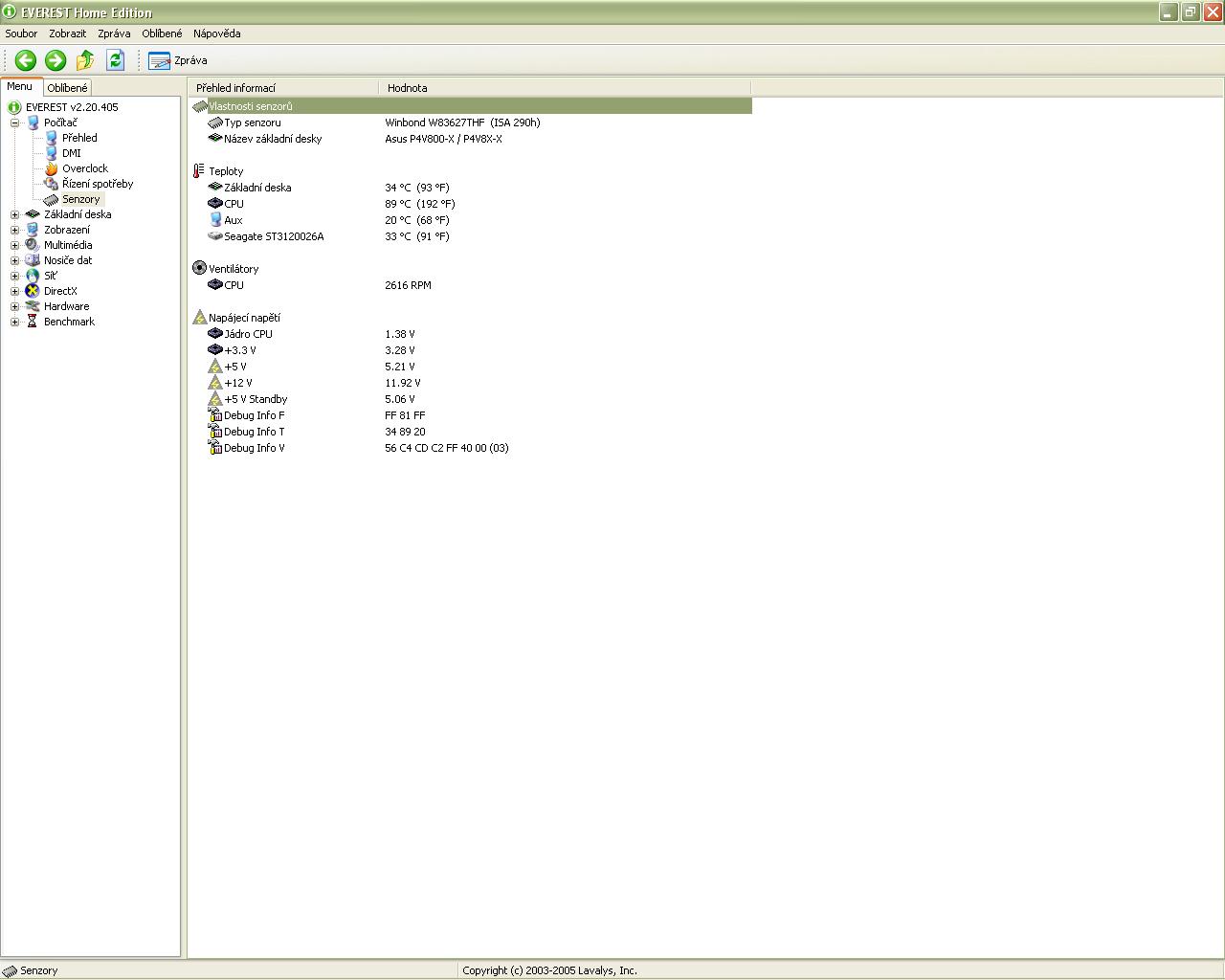
Task: Open the Zpráva report wizard
Action: (178, 60)
